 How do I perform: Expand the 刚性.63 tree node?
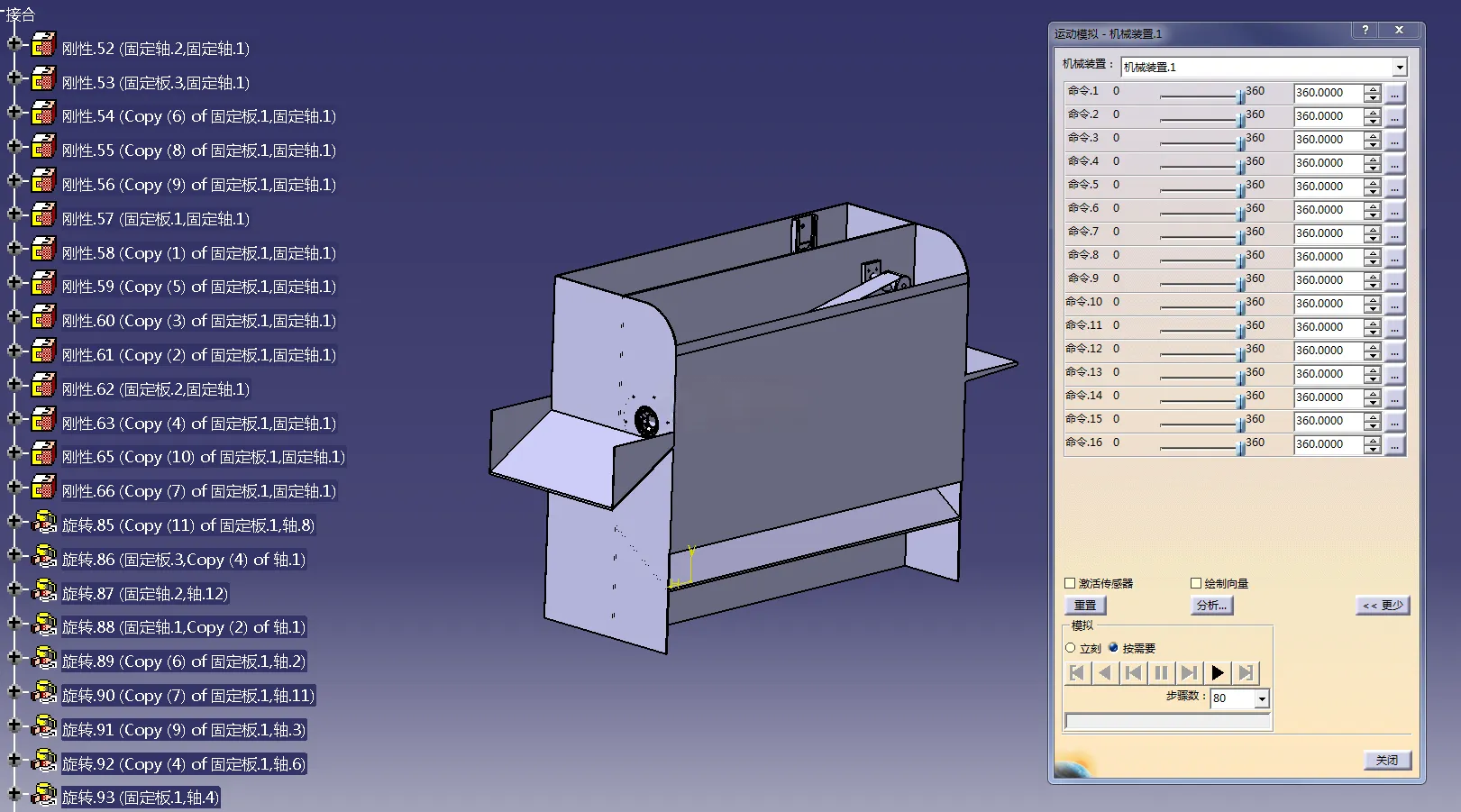click(x=14, y=418)
